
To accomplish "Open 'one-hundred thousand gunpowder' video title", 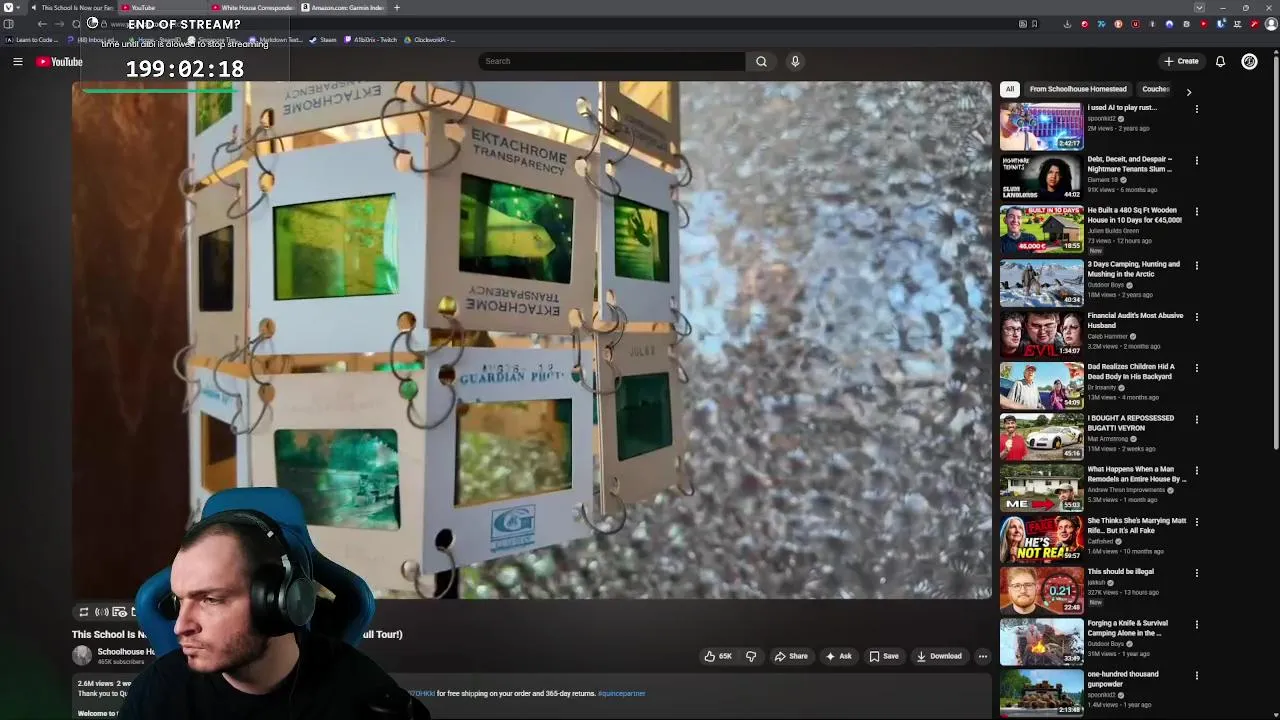I will click(1123, 679).
